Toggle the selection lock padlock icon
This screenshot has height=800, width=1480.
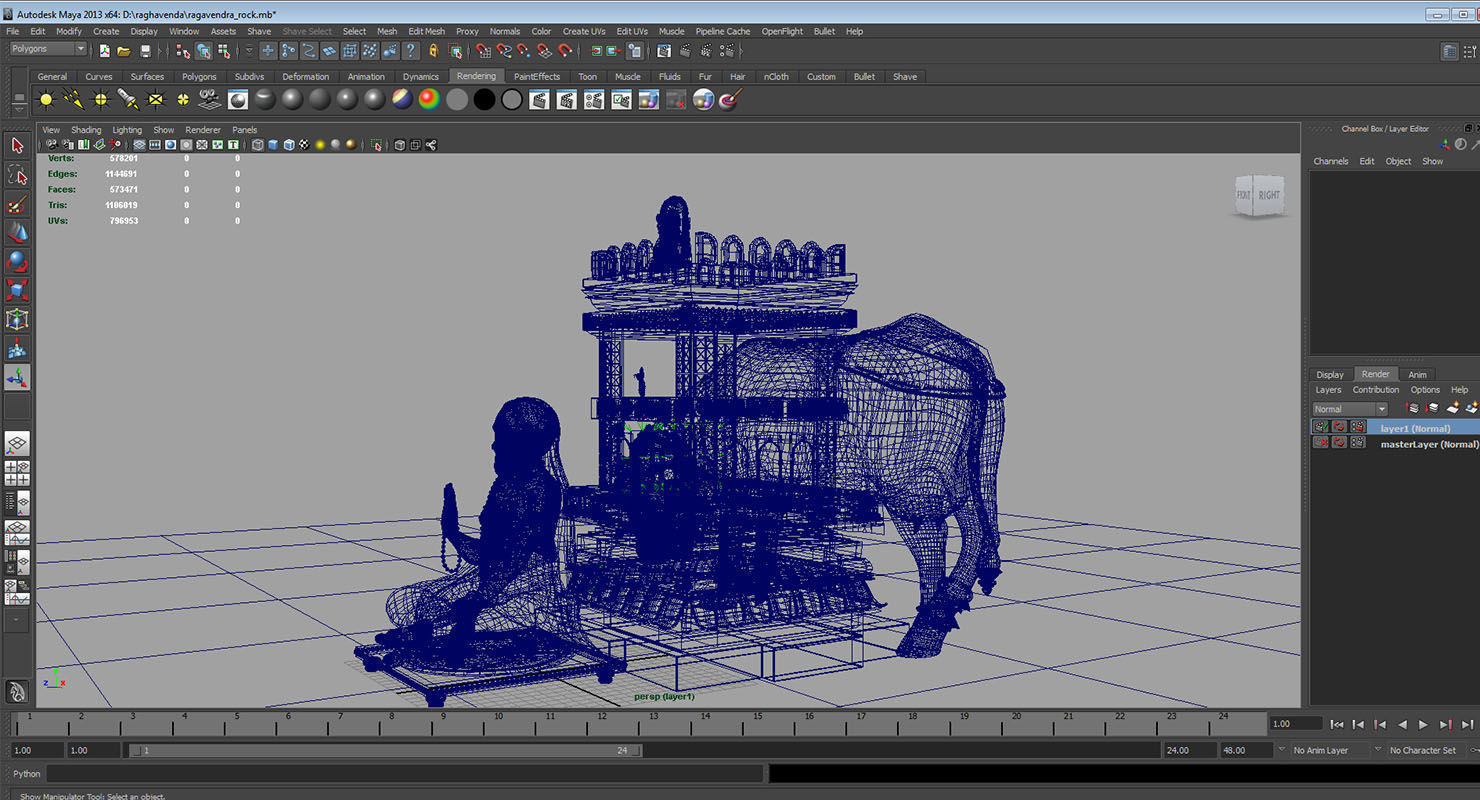point(434,51)
